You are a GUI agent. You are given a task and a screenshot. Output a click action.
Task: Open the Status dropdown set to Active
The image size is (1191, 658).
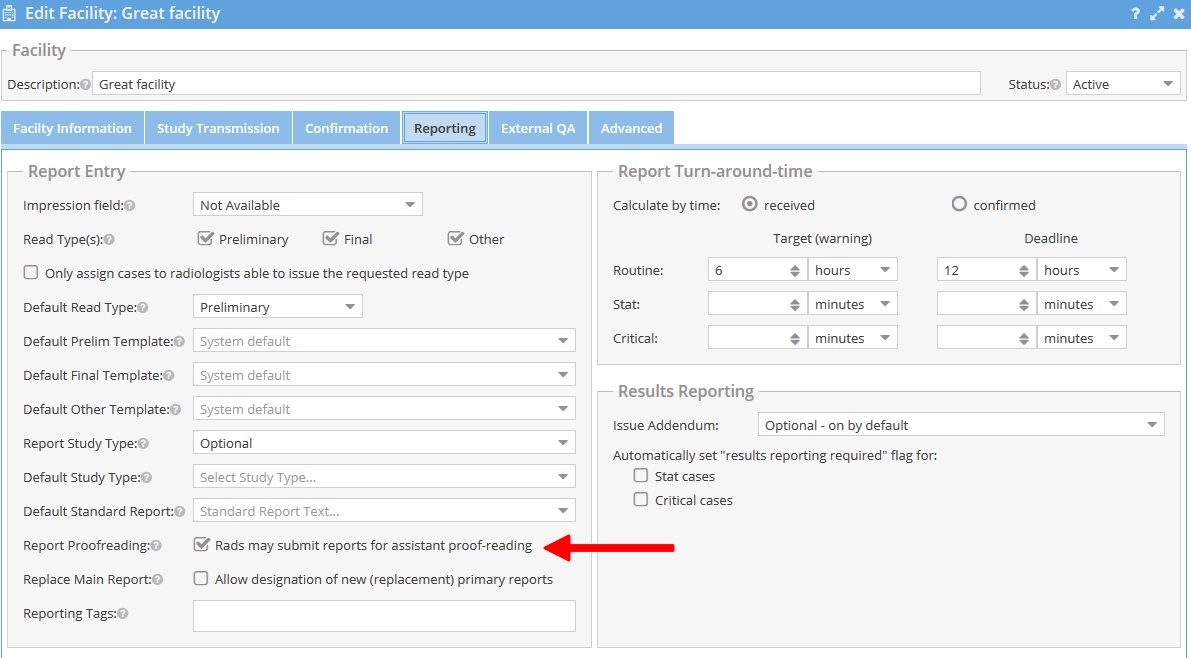[x=1123, y=85]
